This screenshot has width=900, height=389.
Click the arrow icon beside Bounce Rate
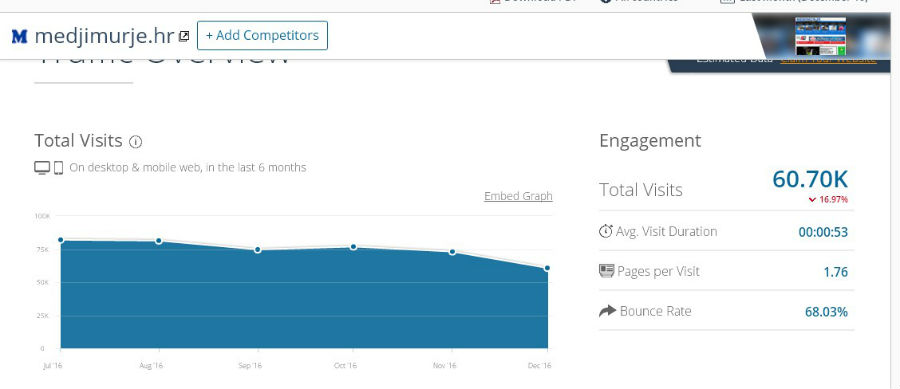607,311
